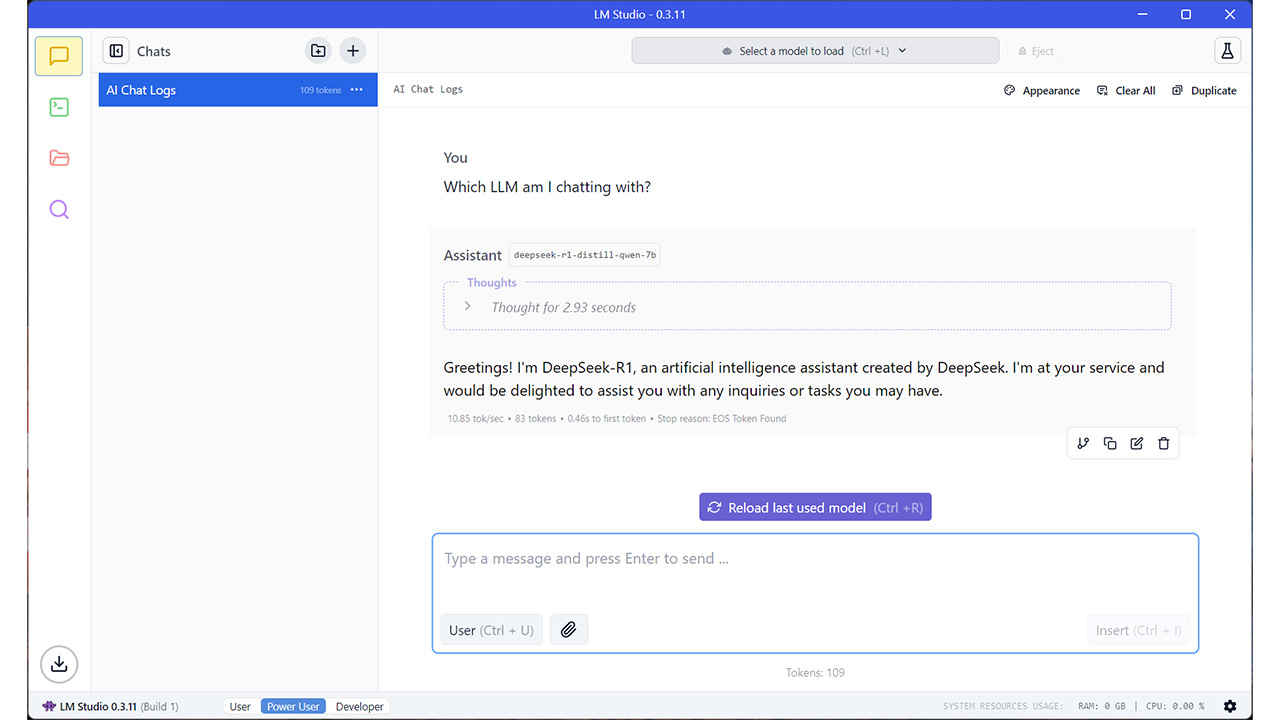Expand the Thoughts section chevron
The image size is (1280, 720).
click(467, 306)
